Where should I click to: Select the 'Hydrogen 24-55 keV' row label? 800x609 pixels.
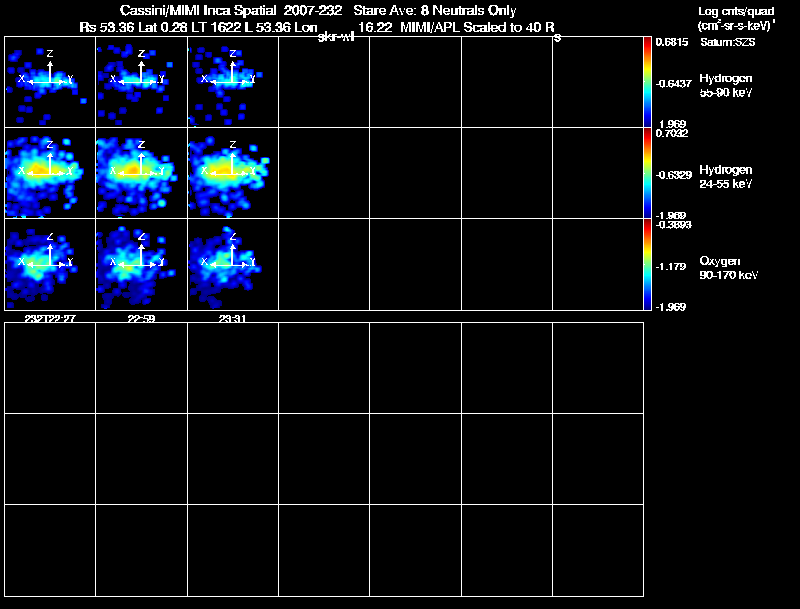(726, 176)
